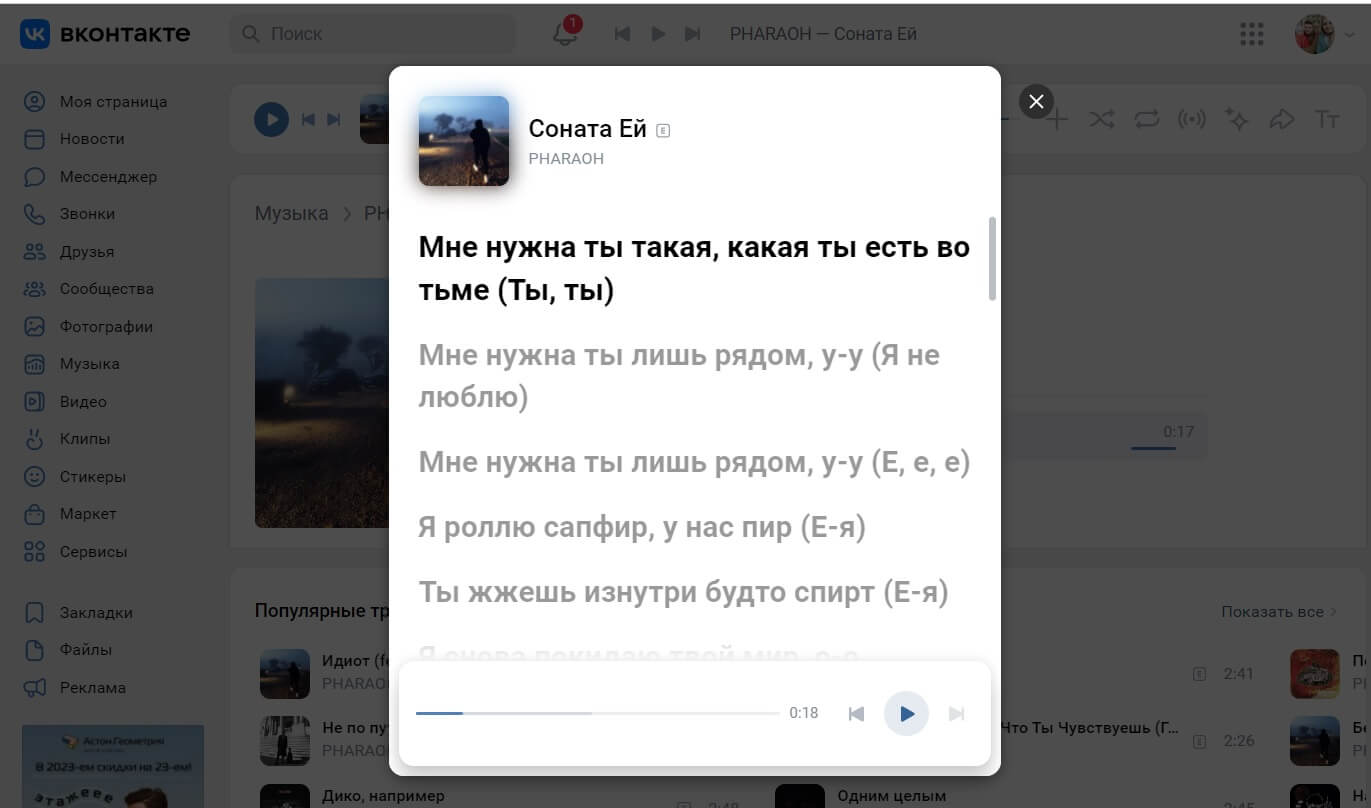The image size is (1371, 808).
Task: Open Файлы in sidebar
Action: (x=68, y=650)
